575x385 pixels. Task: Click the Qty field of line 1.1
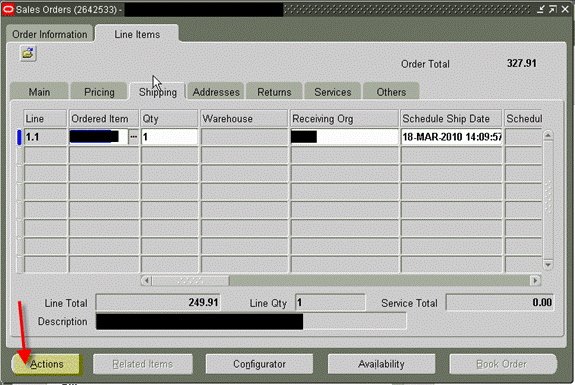coord(169,137)
